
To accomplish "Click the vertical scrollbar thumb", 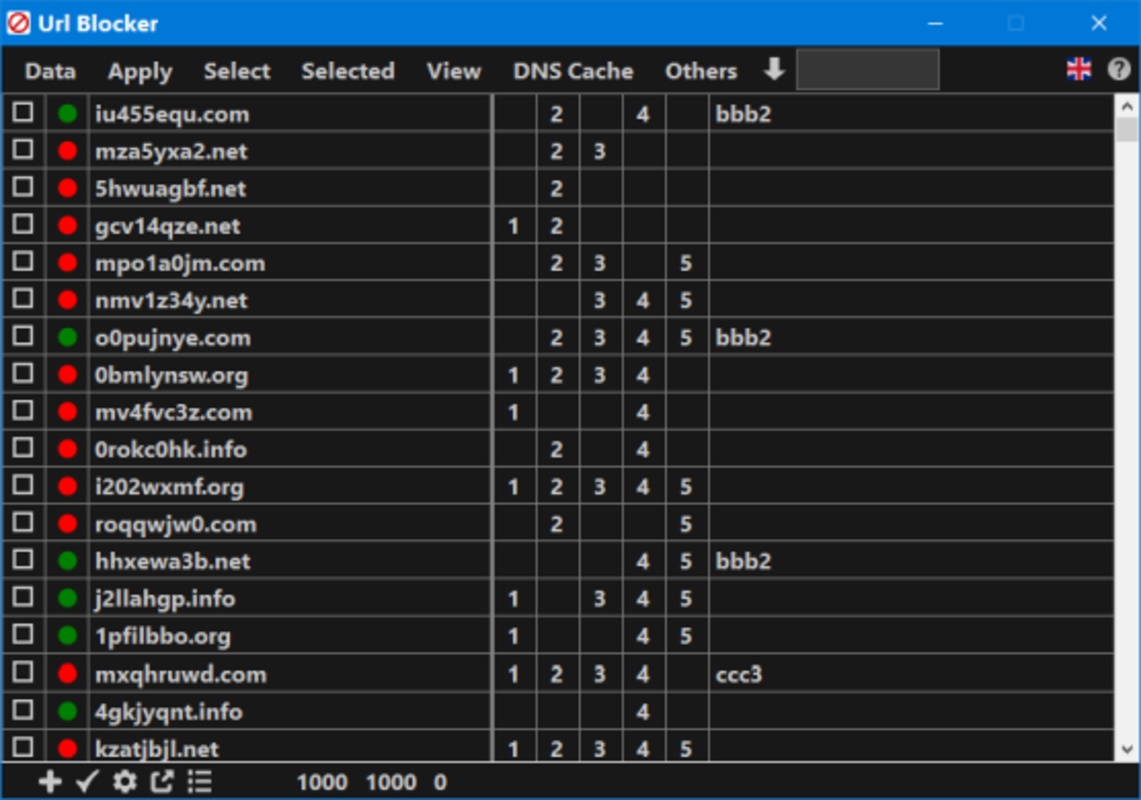I will pos(1126,130).
